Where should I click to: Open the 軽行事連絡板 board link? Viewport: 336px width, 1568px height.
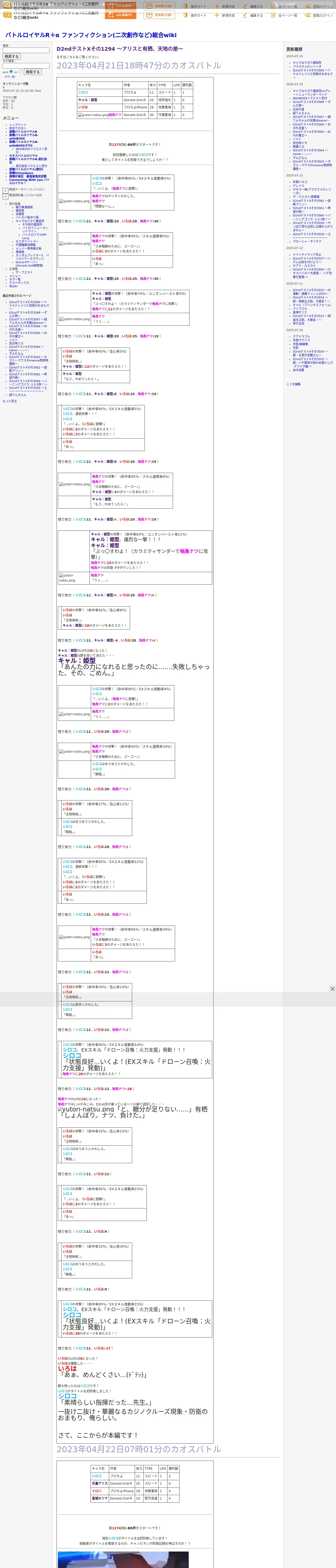24,207
